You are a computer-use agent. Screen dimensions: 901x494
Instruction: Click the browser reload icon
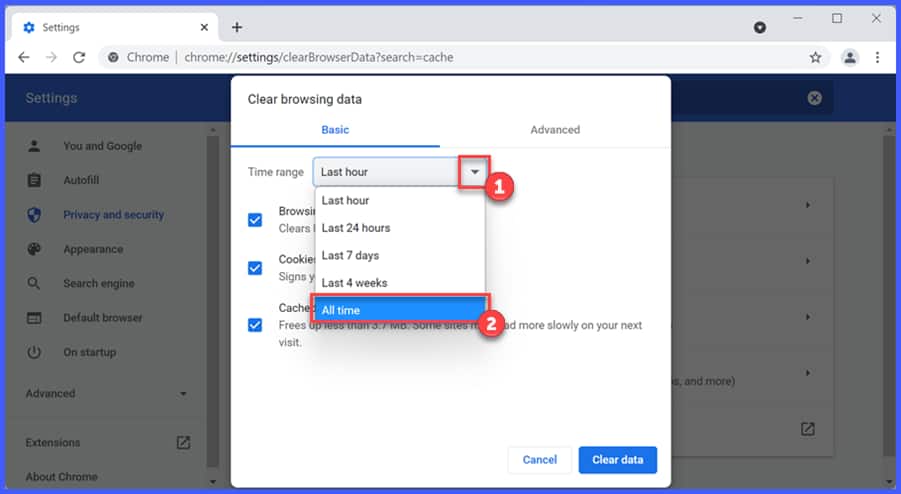click(x=79, y=57)
